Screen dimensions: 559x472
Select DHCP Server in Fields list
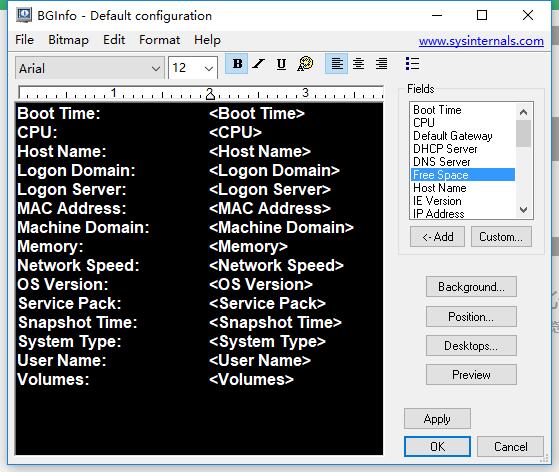click(x=463, y=149)
